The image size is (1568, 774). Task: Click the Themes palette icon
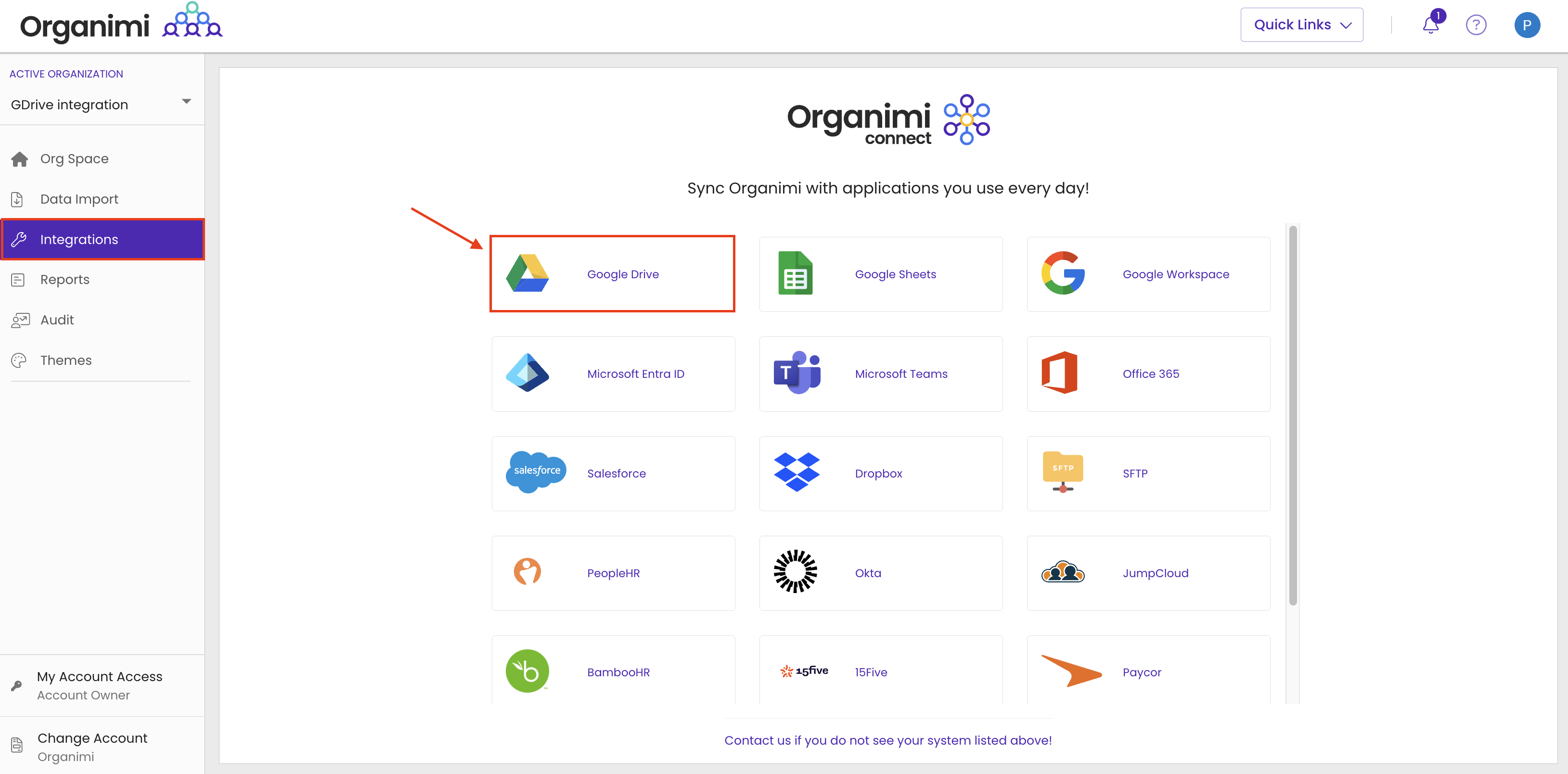pyautogui.click(x=19, y=360)
